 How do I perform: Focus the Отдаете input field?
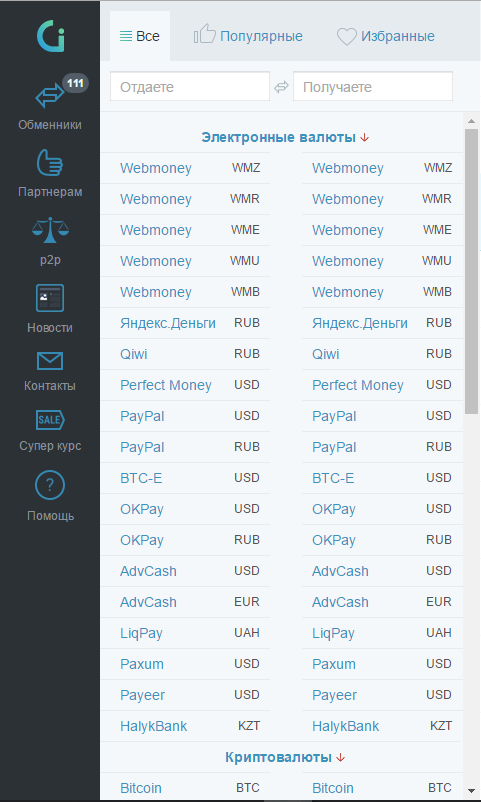coord(190,86)
